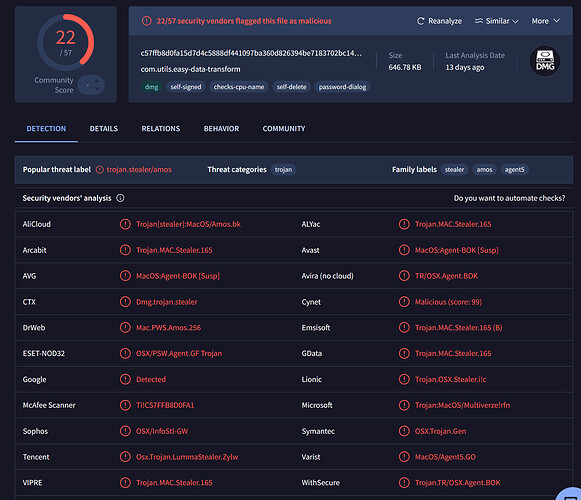Open the RELATIONS tab
This screenshot has height=500, width=581.
161,129
